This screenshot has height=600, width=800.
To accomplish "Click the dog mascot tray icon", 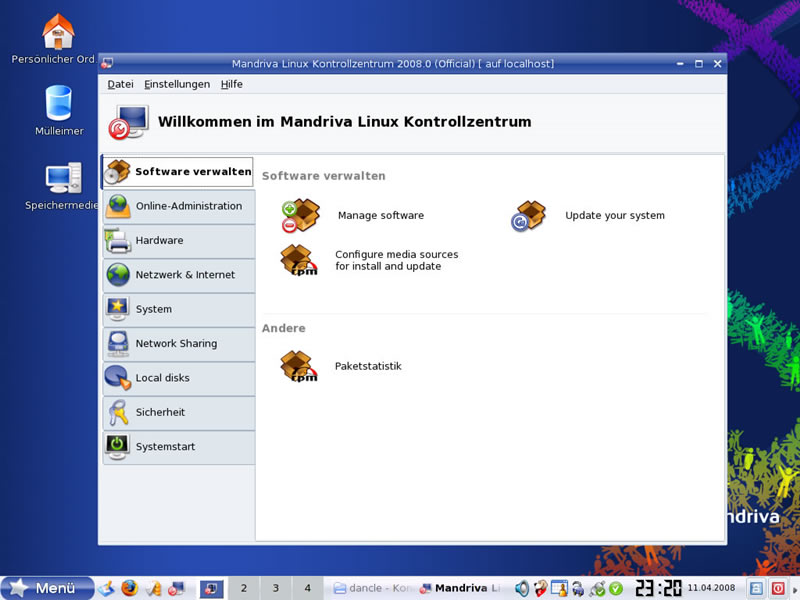I will coord(541,588).
